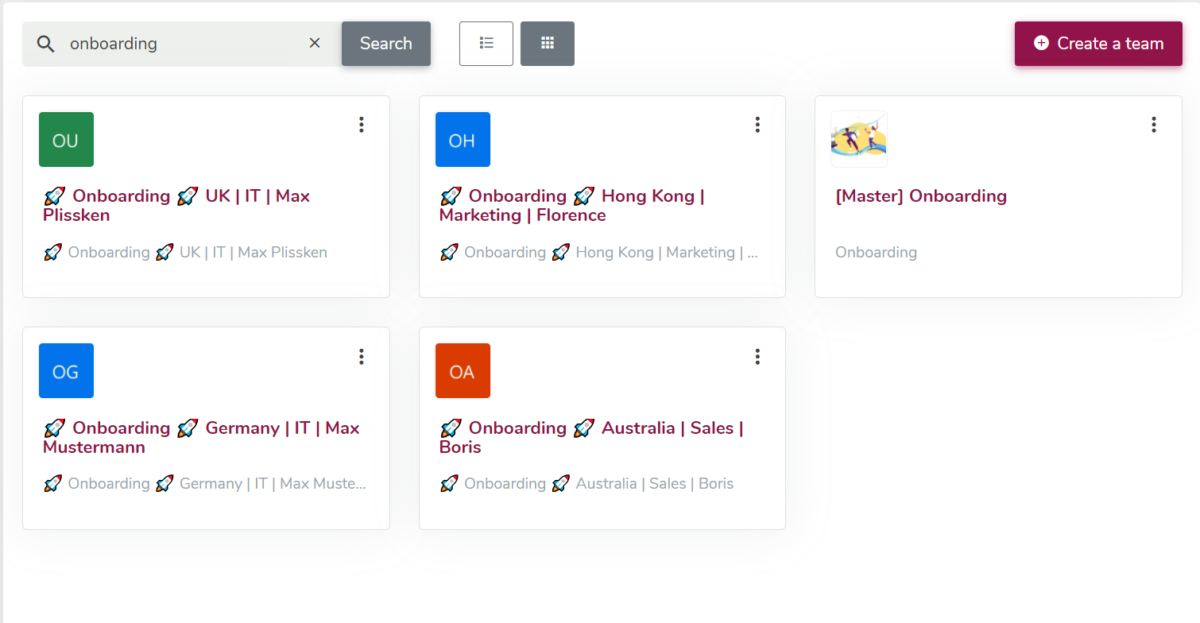Open options menu on Hong Kong Marketing card
This screenshot has width=1200, height=623.
click(x=757, y=124)
